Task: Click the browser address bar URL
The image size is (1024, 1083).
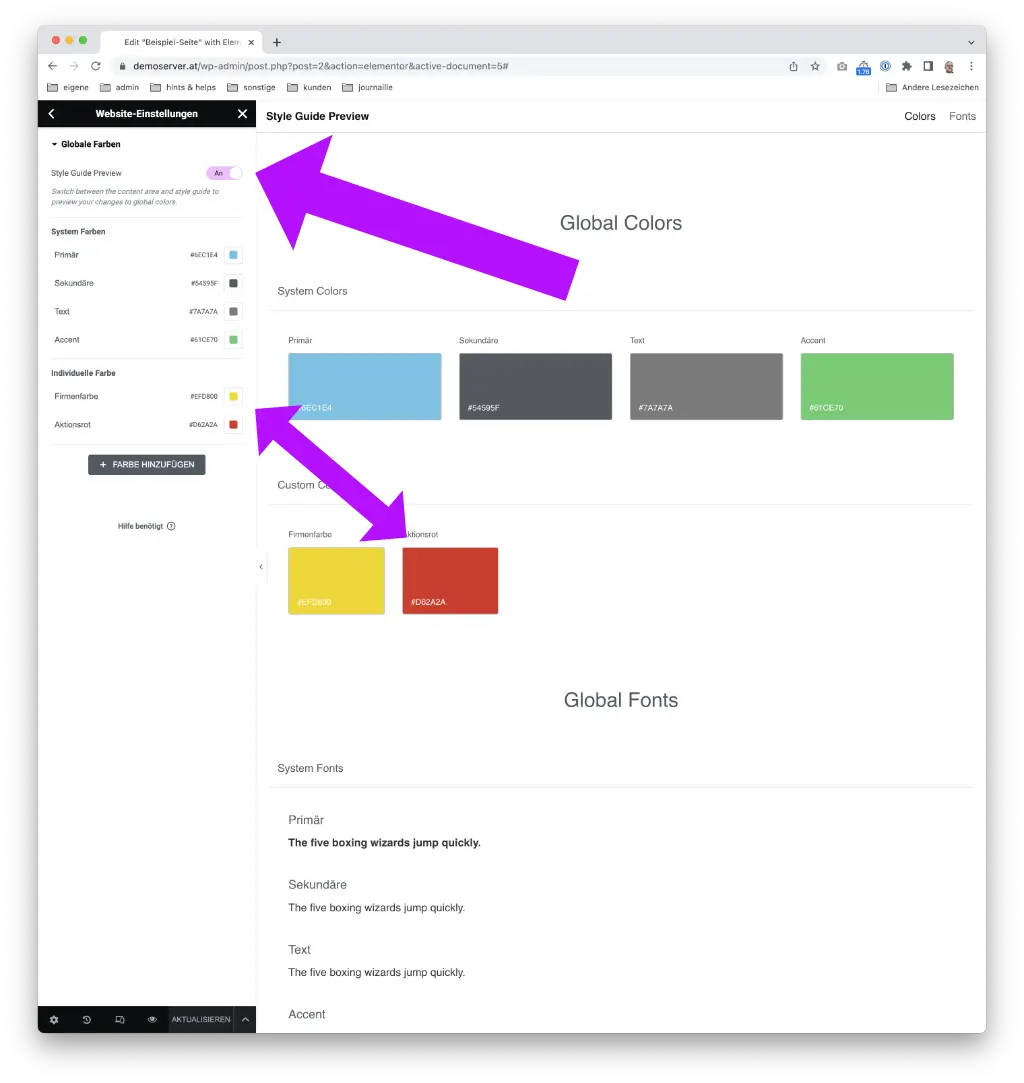Action: pos(320,66)
